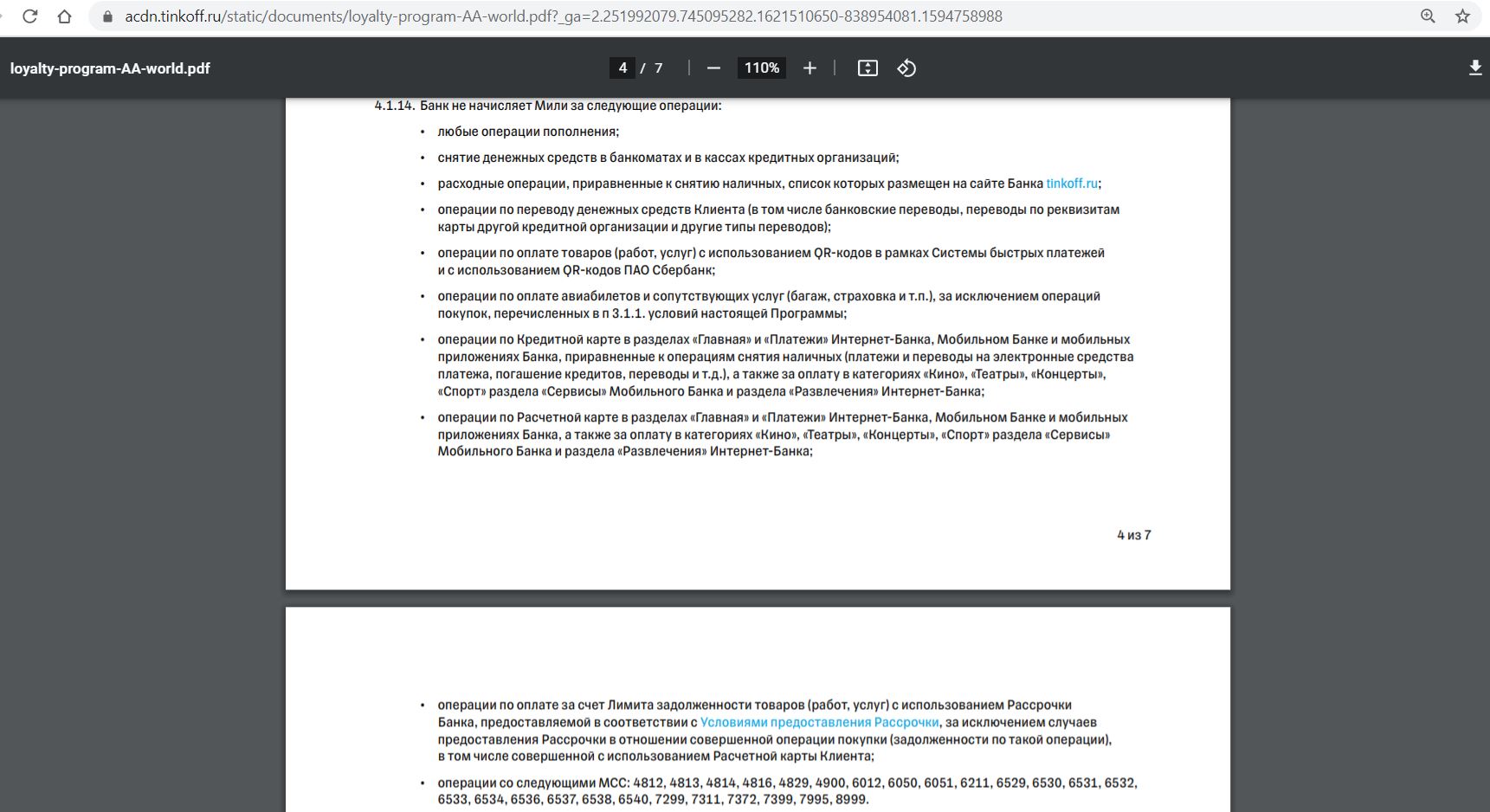
Task: Select the text любые операции пополнения
Action: click(527, 132)
